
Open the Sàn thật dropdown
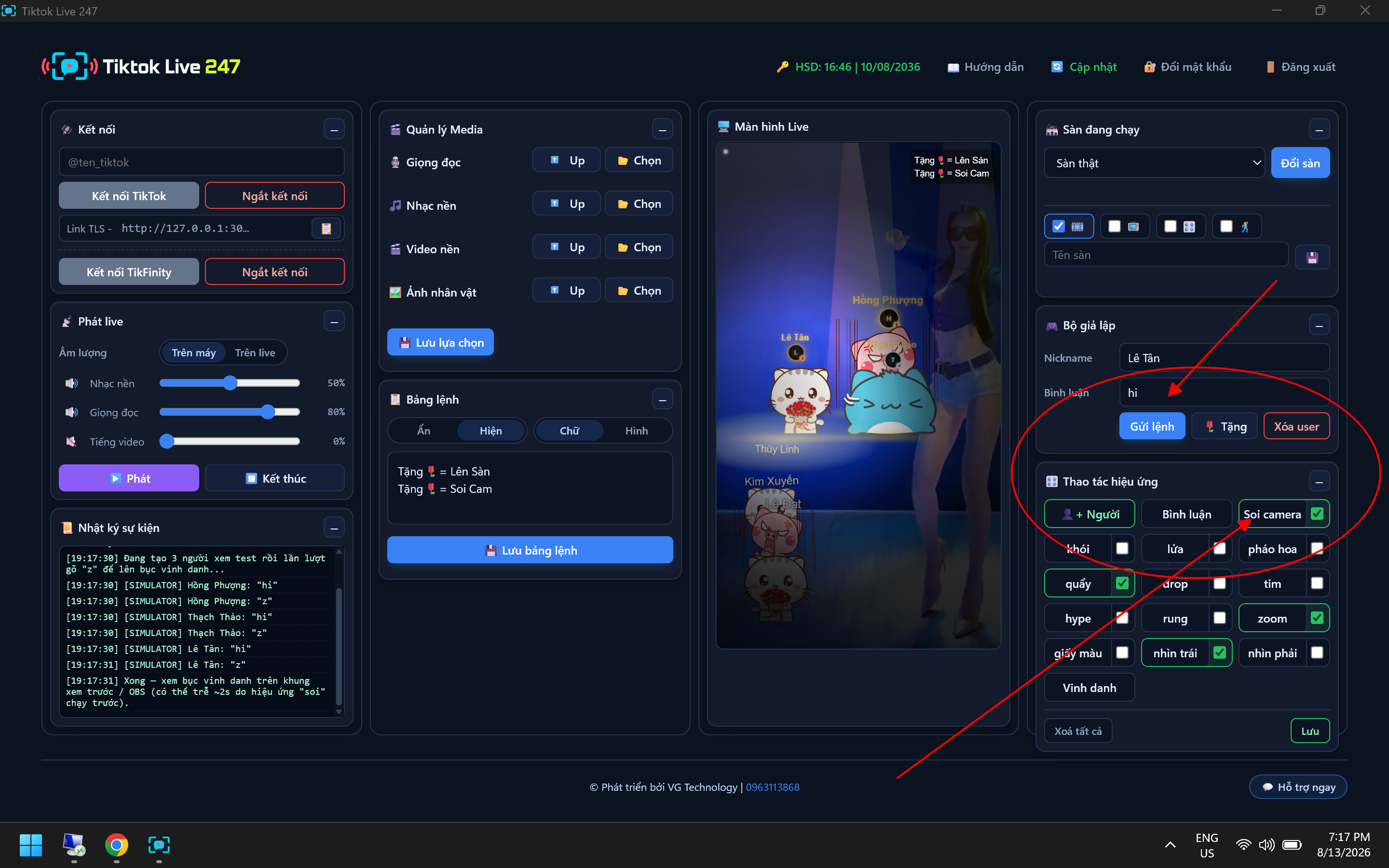click(1154, 163)
